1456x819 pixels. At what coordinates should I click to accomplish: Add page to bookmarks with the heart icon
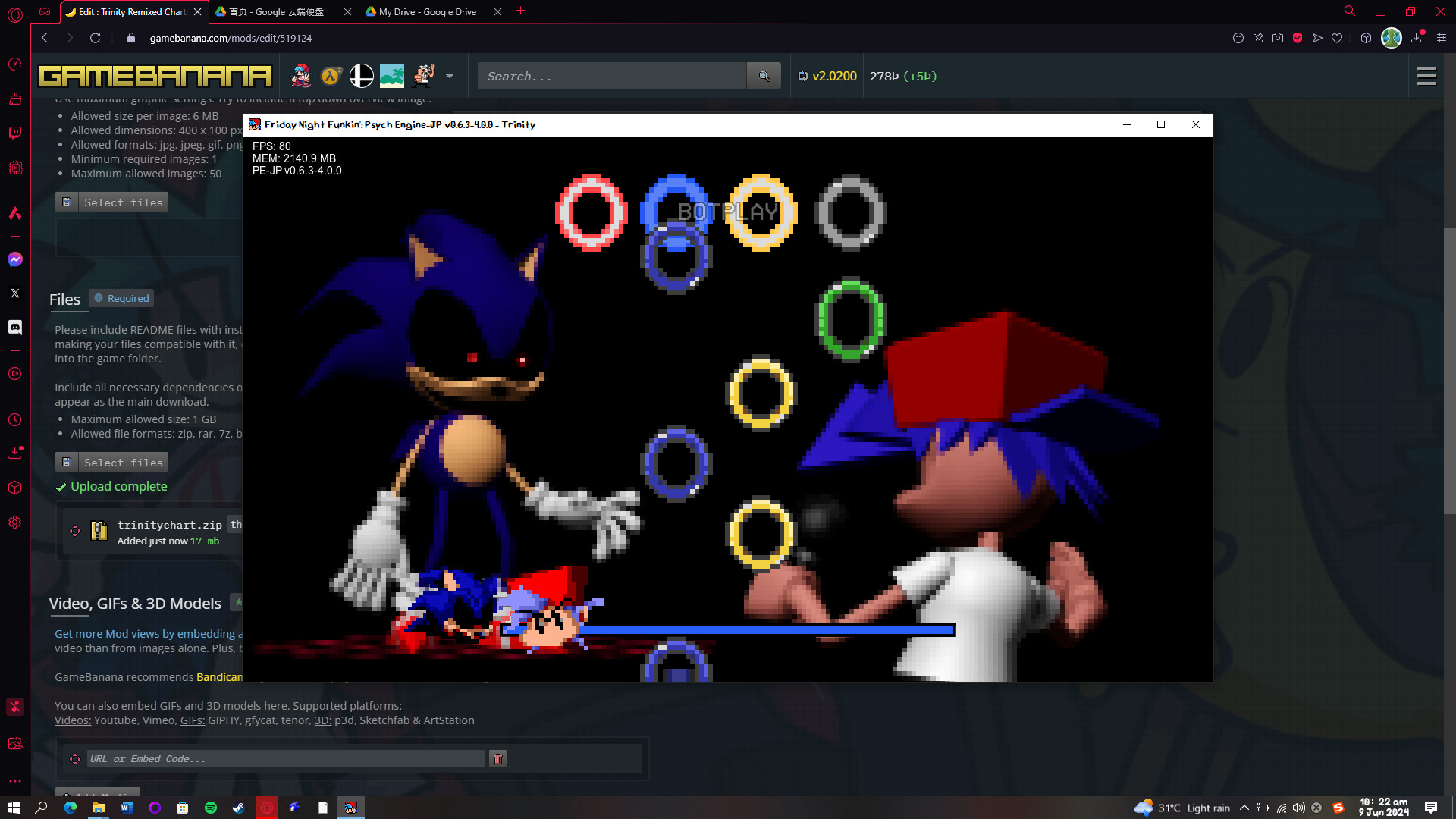pyautogui.click(x=1337, y=38)
